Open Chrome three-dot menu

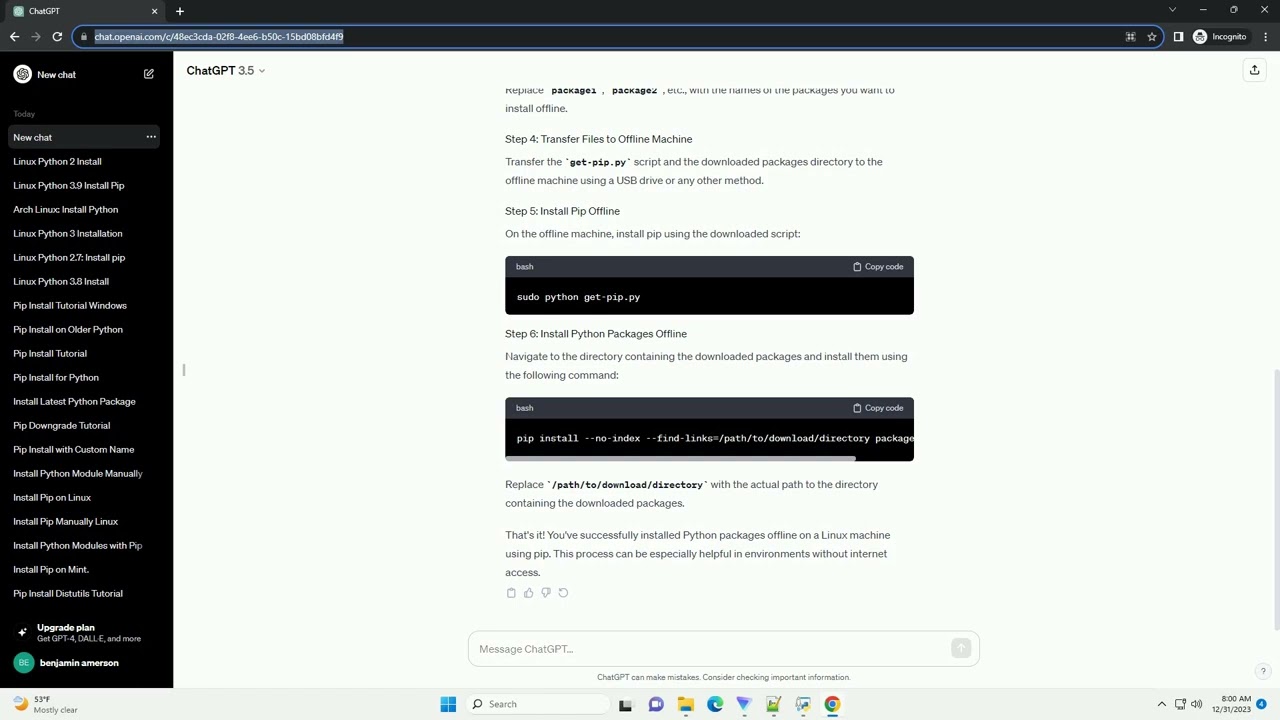point(1265,37)
